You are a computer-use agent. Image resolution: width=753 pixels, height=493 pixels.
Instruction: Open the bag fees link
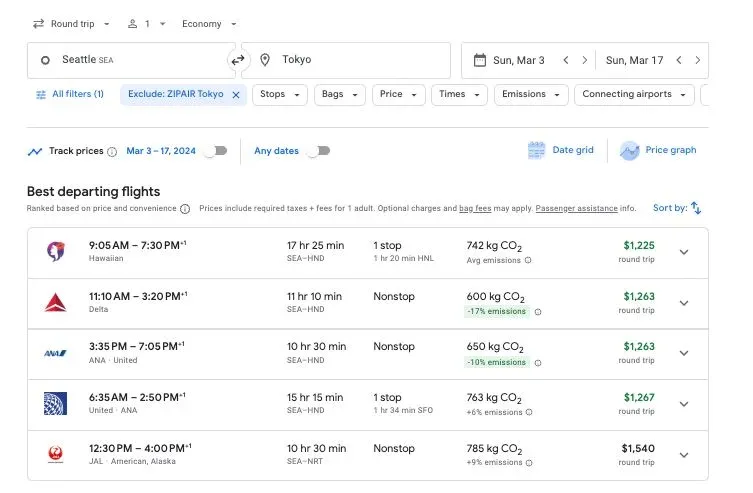click(x=475, y=208)
